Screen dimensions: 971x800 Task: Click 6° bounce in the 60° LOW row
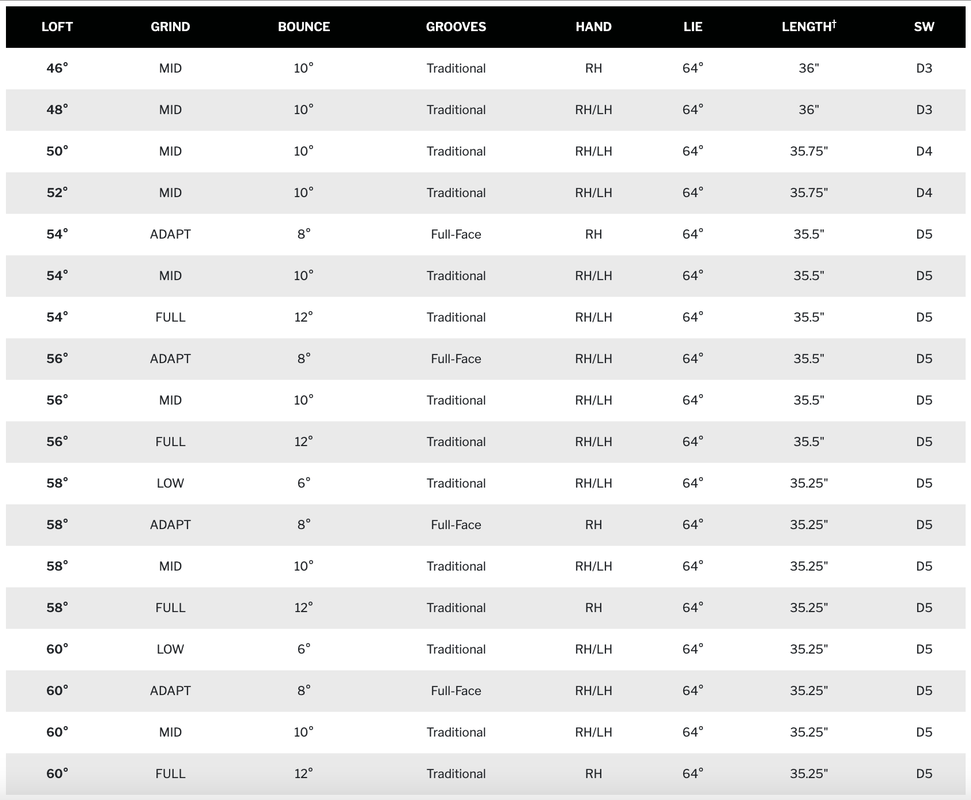(x=303, y=649)
